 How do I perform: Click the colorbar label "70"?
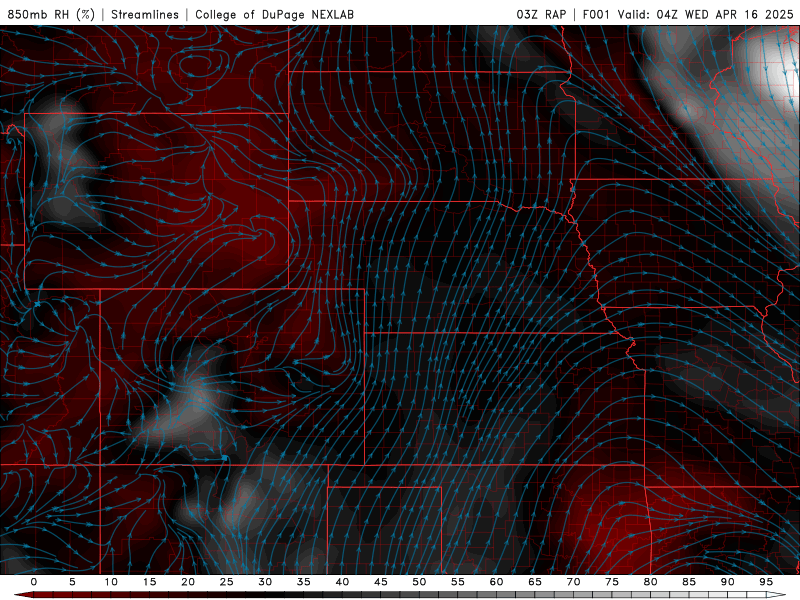click(x=573, y=582)
